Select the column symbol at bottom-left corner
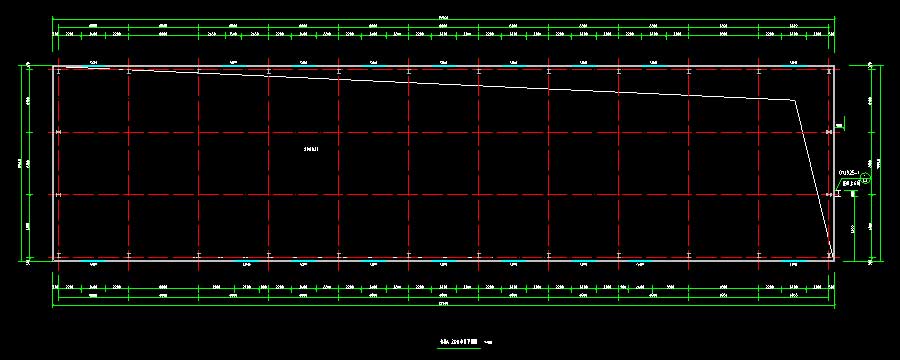The width and height of the screenshot is (900, 360). 59,255
